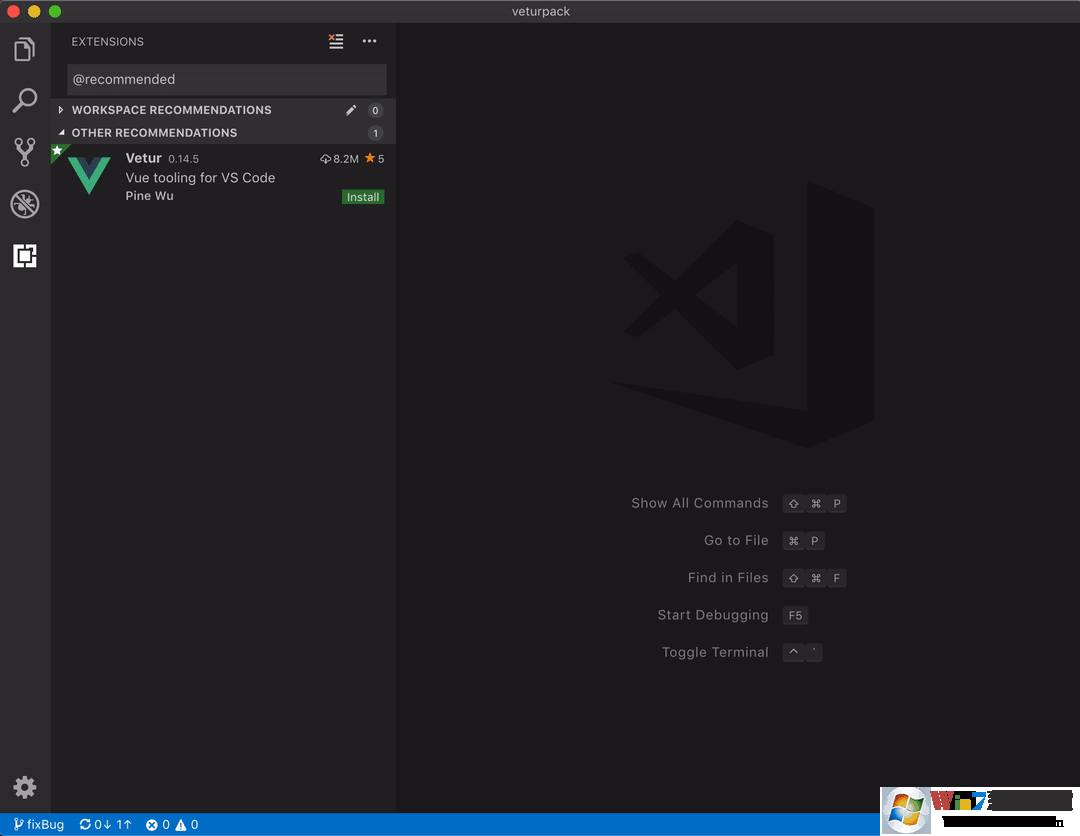The width and height of the screenshot is (1080, 836).
Task: Click the Extensions icon in the activity bar
Action: [25, 255]
